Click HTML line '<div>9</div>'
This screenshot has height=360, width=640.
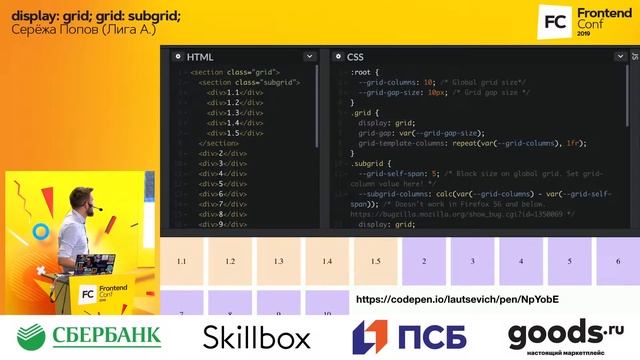[x=223, y=224]
